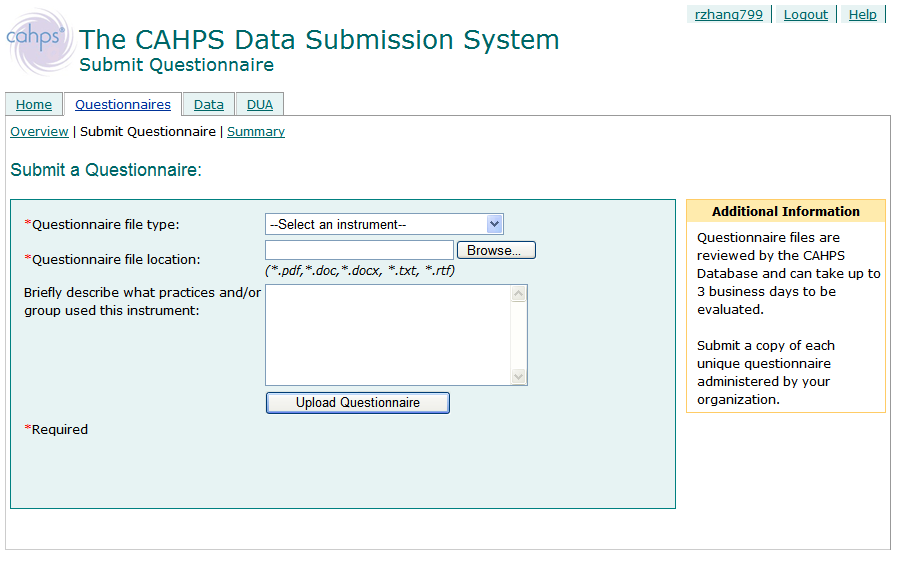Focus the Questionnaire file location field

(x=359, y=250)
